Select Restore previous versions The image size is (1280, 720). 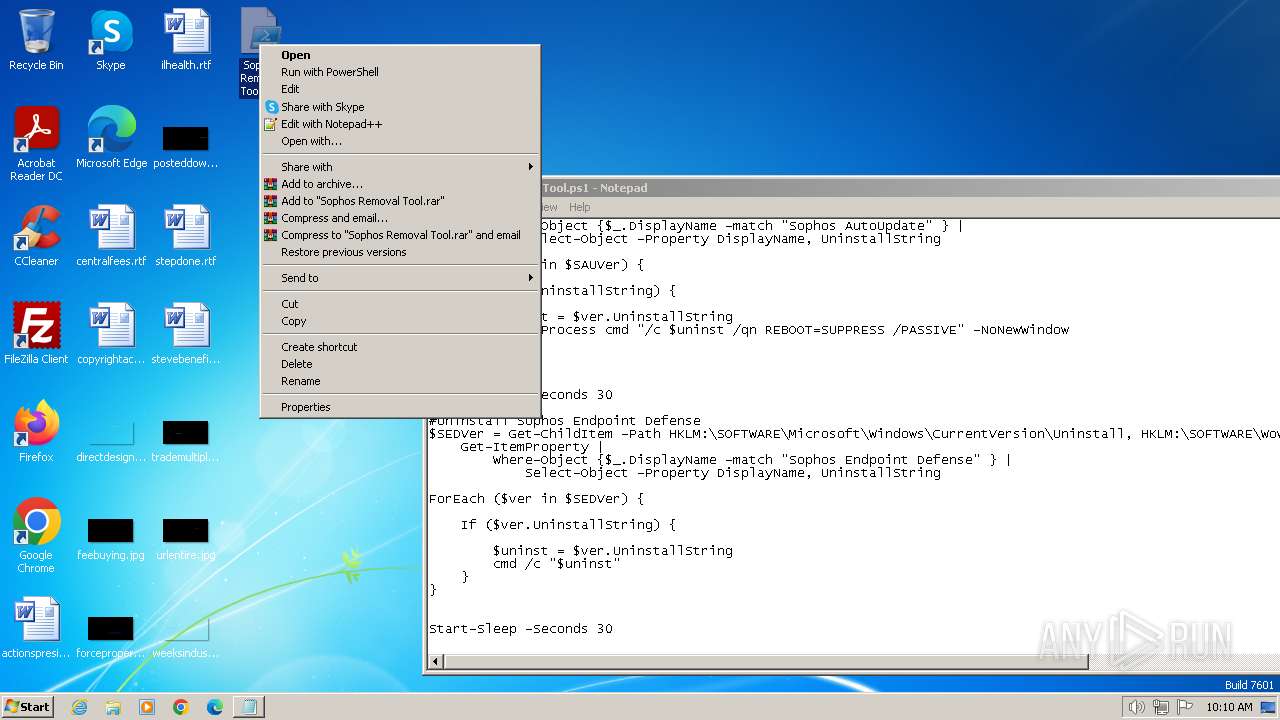point(400,252)
